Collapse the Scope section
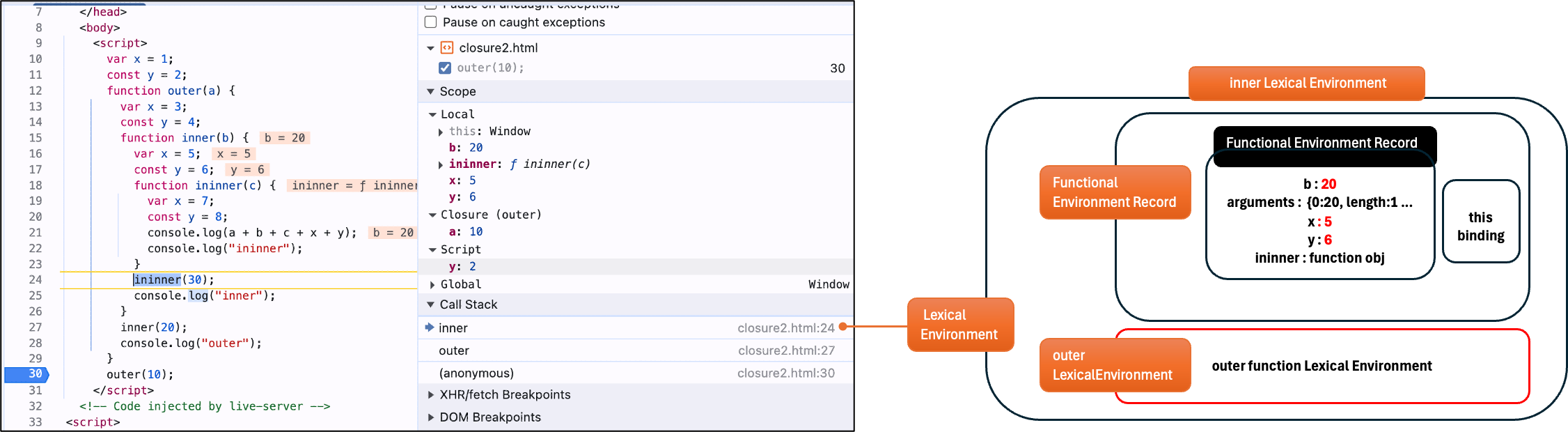1568x432 pixels. tap(430, 91)
